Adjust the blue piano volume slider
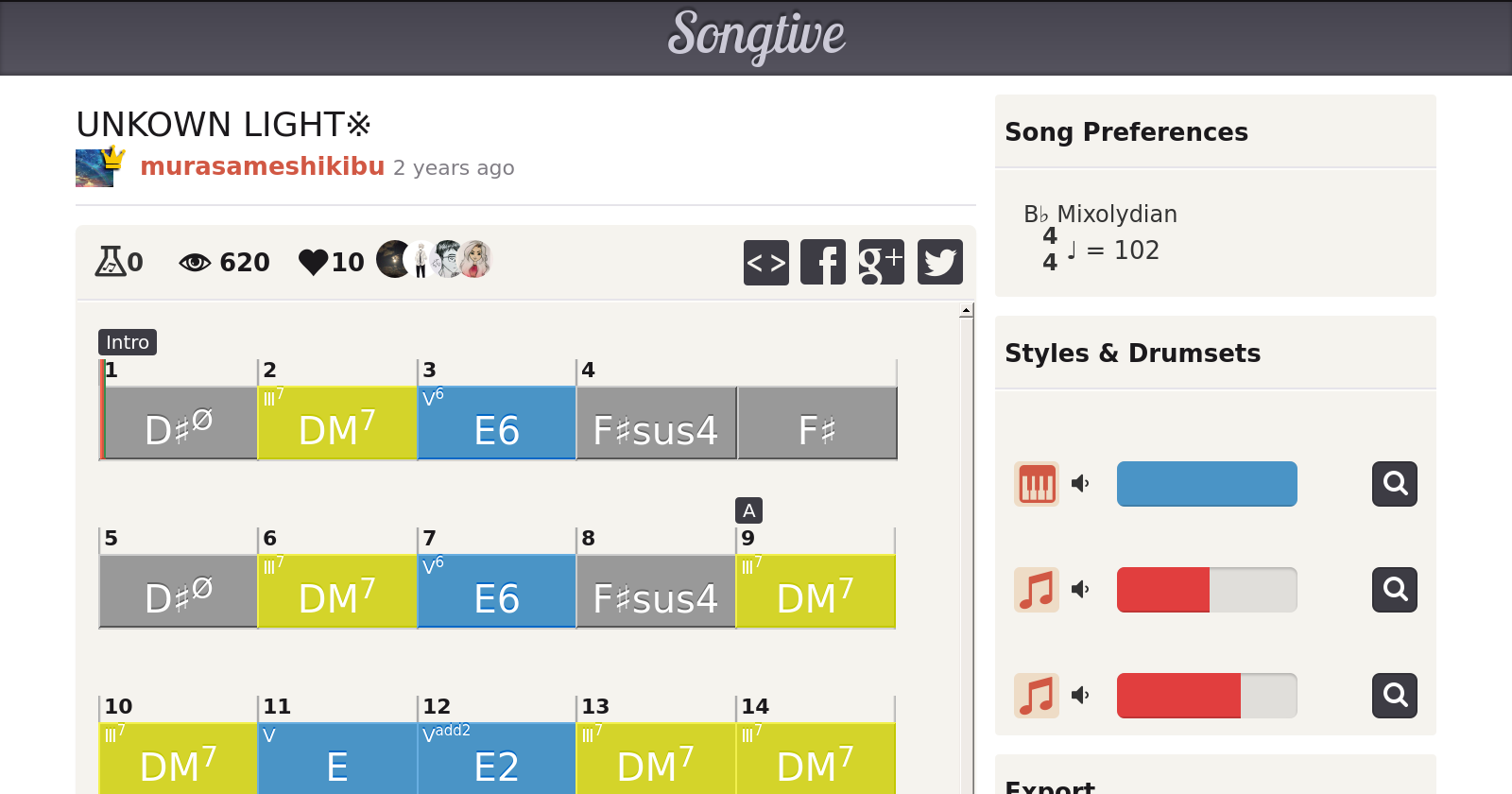 (1207, 484)
